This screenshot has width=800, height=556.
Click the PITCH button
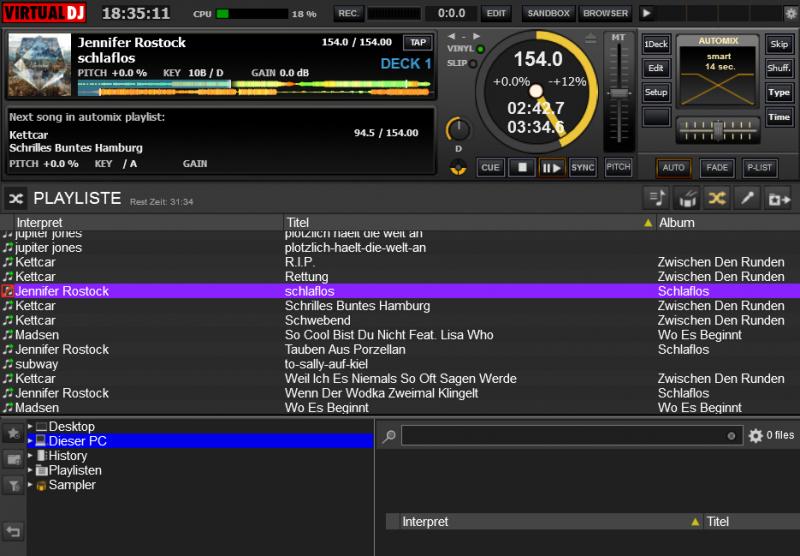click(x=618, y=167)
